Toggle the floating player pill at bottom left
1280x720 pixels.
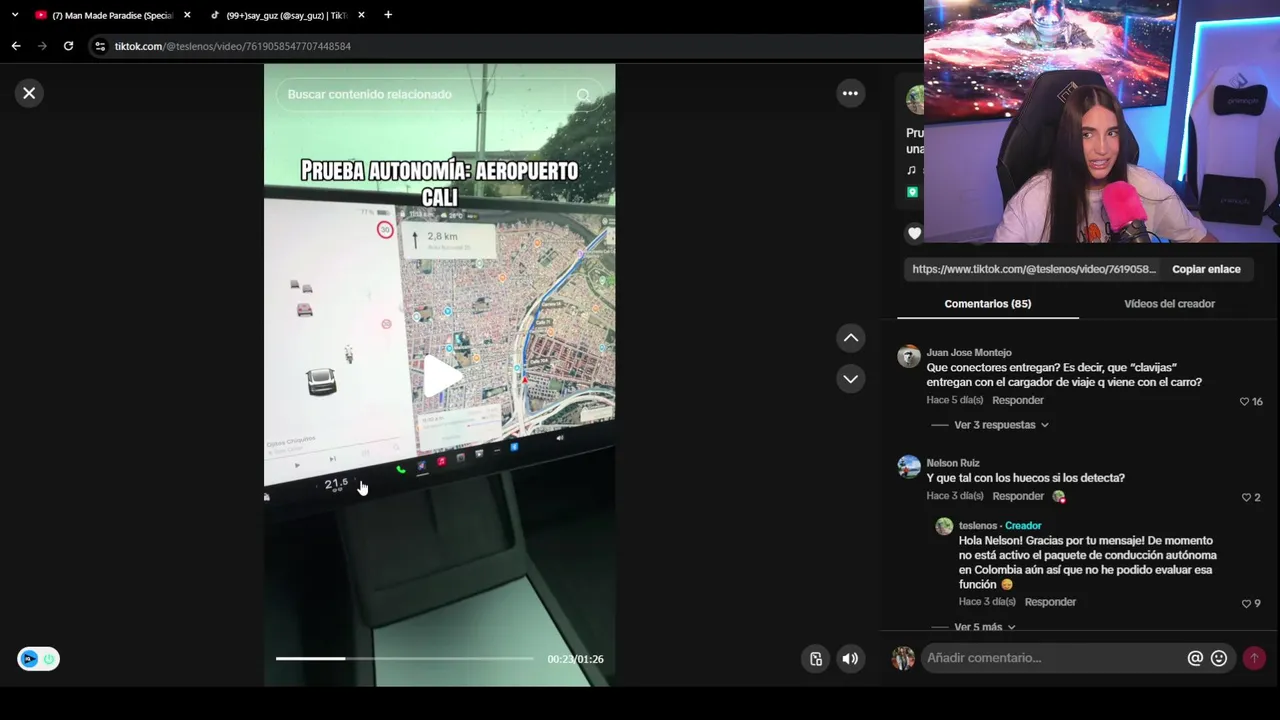tap(38, 659)
